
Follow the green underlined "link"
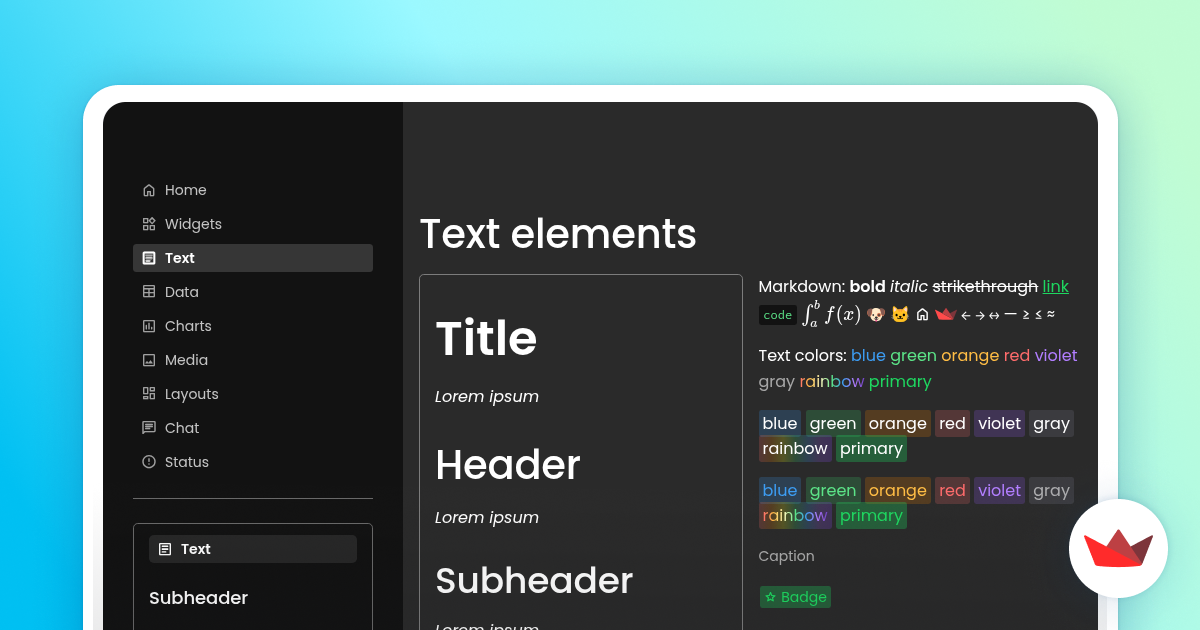click(1055, 287)
